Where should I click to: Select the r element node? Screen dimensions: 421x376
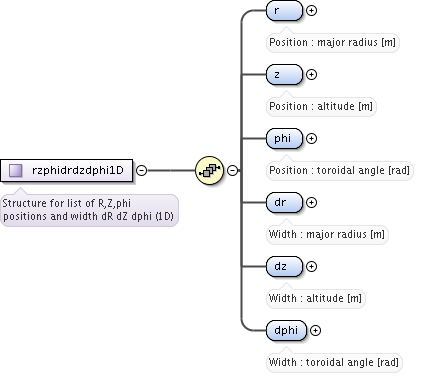click(284, 11)
